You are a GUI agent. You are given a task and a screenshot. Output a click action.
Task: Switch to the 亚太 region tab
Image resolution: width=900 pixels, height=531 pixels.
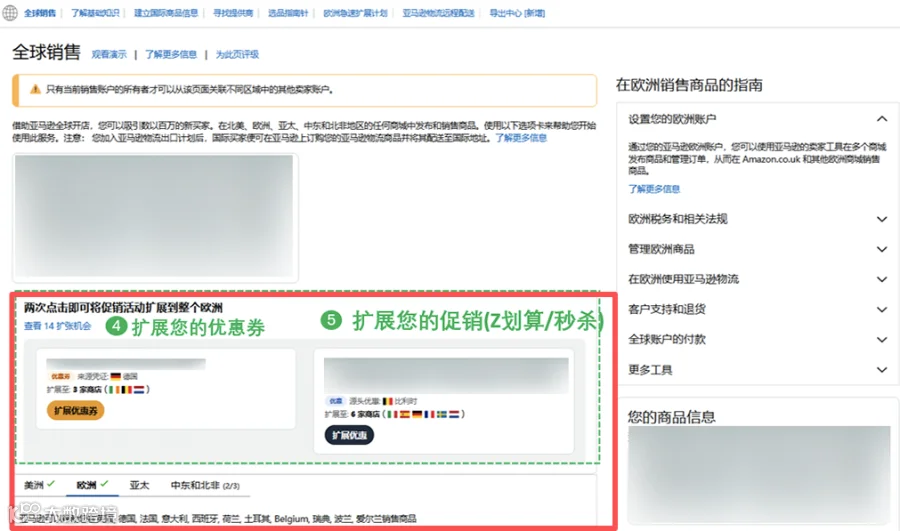(x=139, y=485)
